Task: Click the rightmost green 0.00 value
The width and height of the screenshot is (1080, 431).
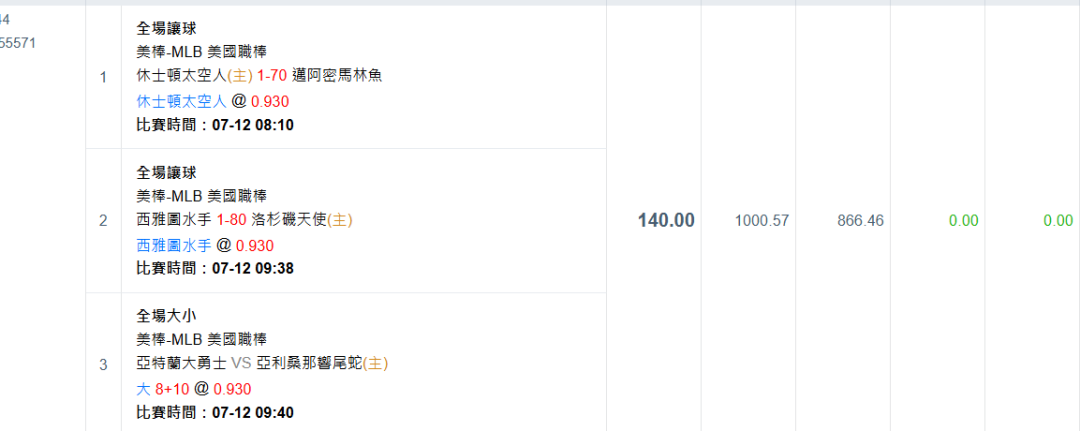Action: click(x=1058, y=221)
